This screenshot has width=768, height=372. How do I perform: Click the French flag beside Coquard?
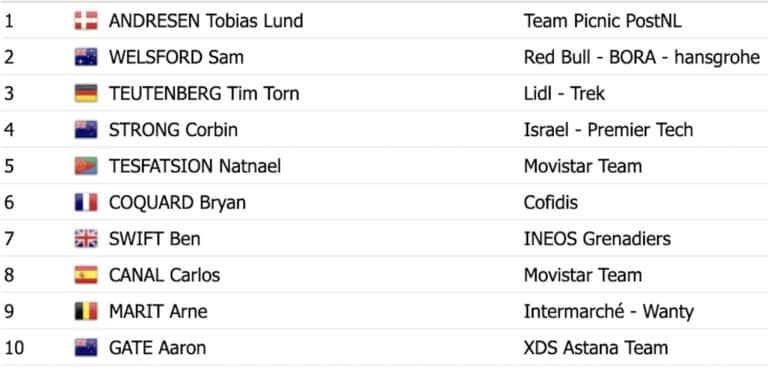point(86,202)
